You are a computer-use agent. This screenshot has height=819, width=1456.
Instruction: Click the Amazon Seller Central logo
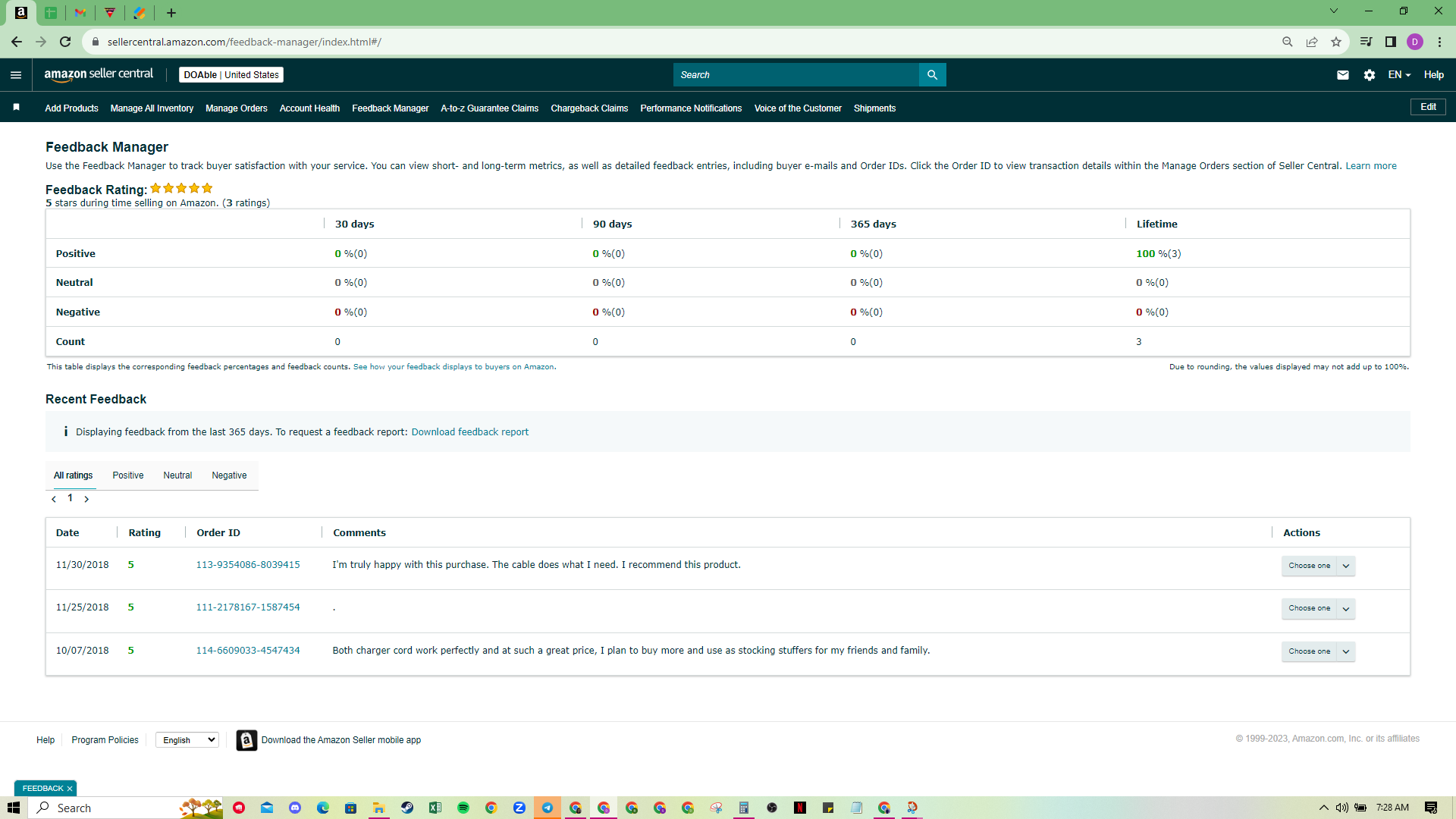(x=99, y=74)
